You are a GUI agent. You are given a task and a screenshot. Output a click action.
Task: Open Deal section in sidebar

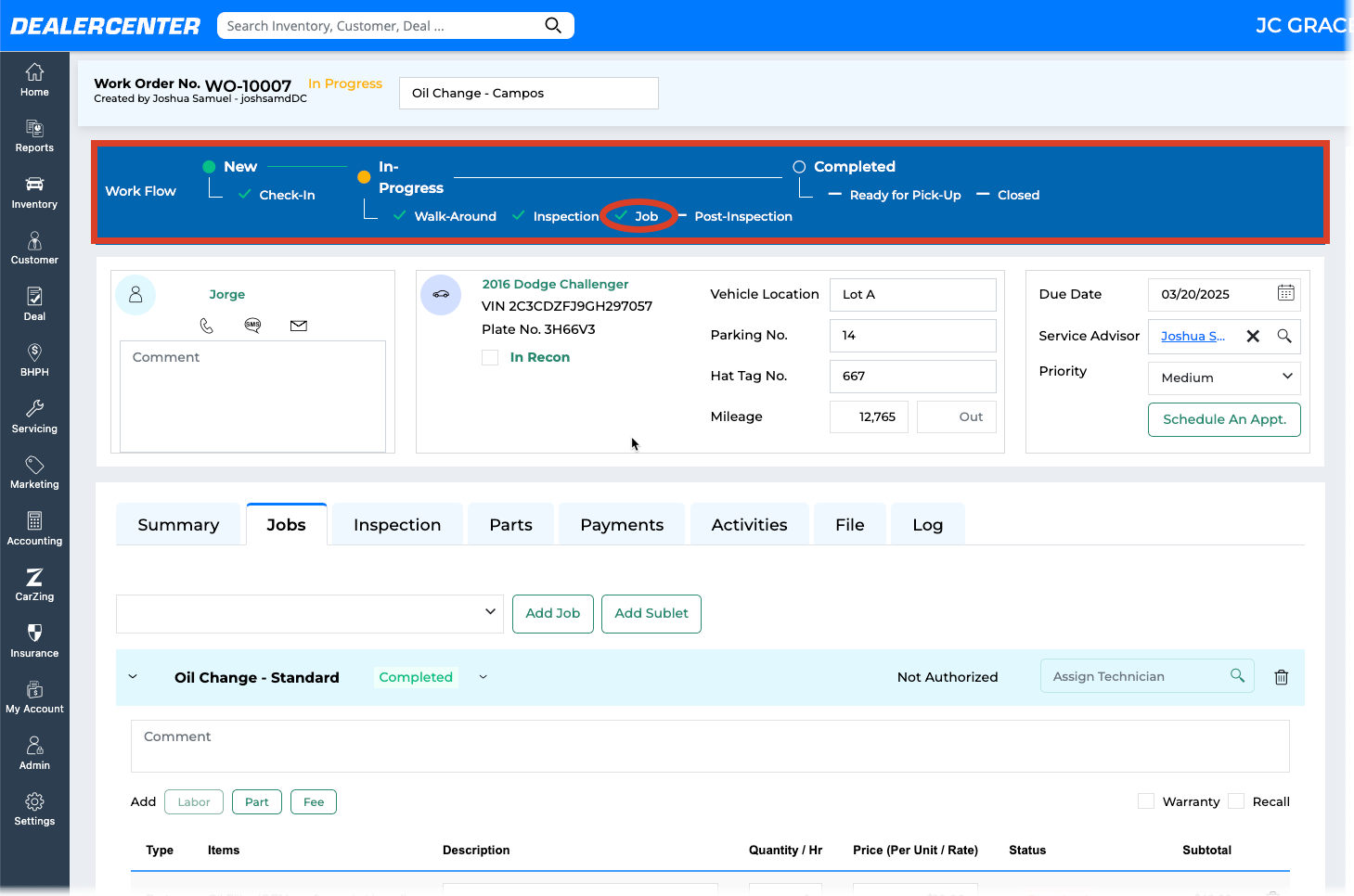click(x=34, y=304)
